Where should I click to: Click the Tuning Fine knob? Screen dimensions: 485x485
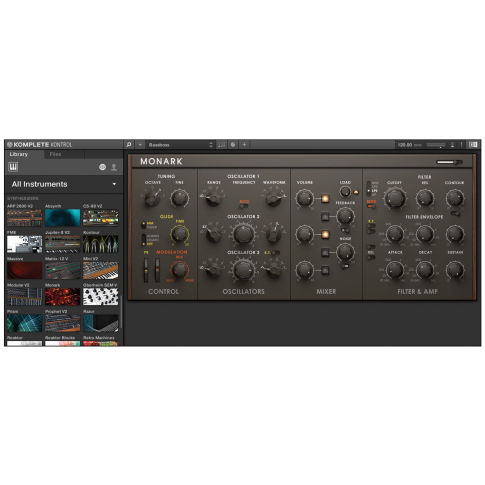[180, 198]
